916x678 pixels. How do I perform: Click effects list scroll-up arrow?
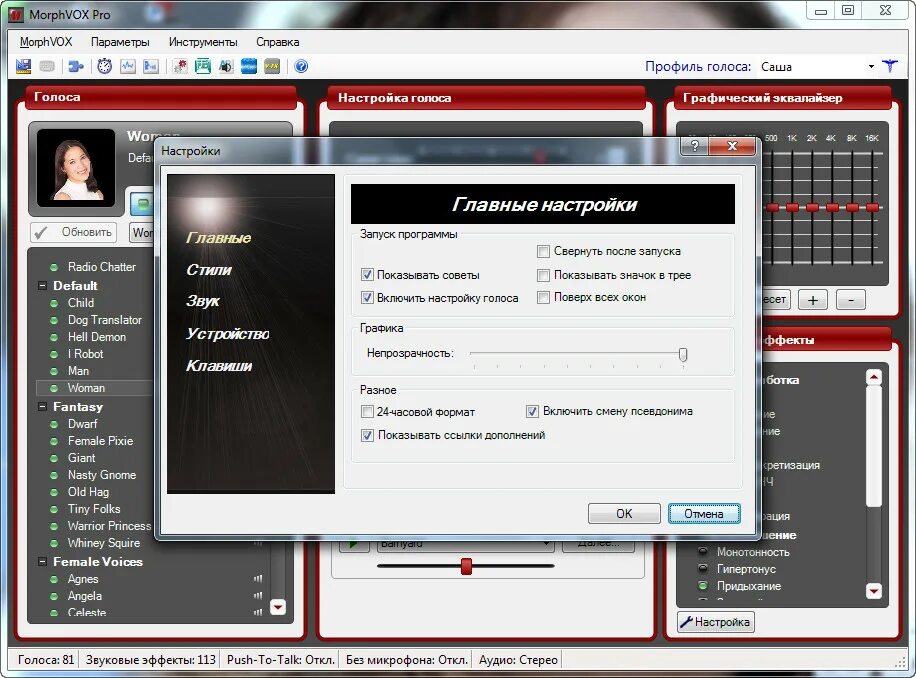(874, 377)
